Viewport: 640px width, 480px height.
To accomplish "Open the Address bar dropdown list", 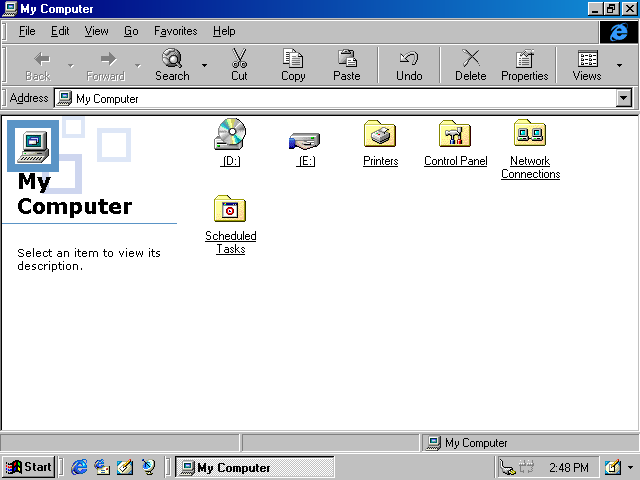I will point(624,98).
